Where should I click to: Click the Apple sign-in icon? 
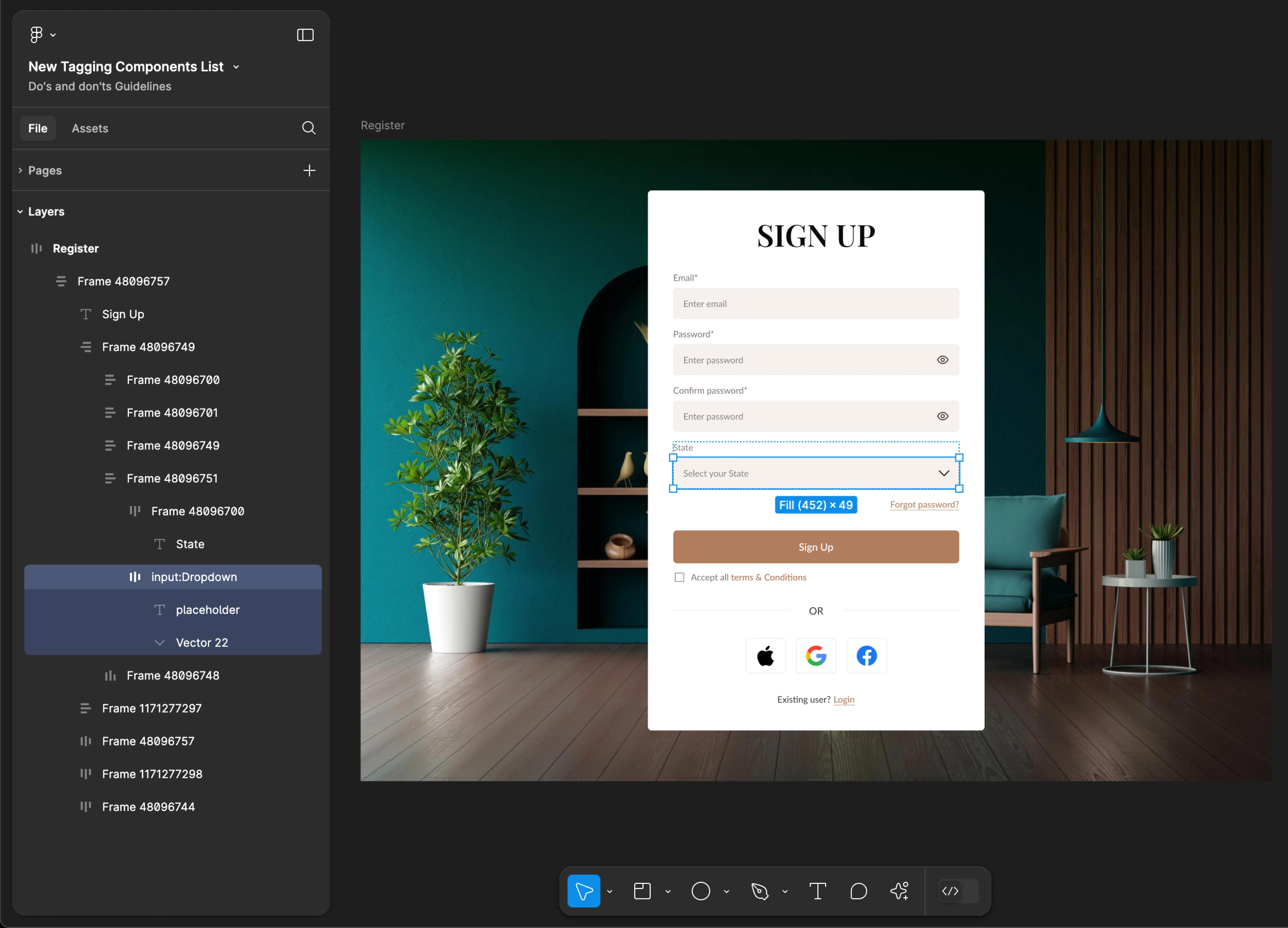click(765, 656)
